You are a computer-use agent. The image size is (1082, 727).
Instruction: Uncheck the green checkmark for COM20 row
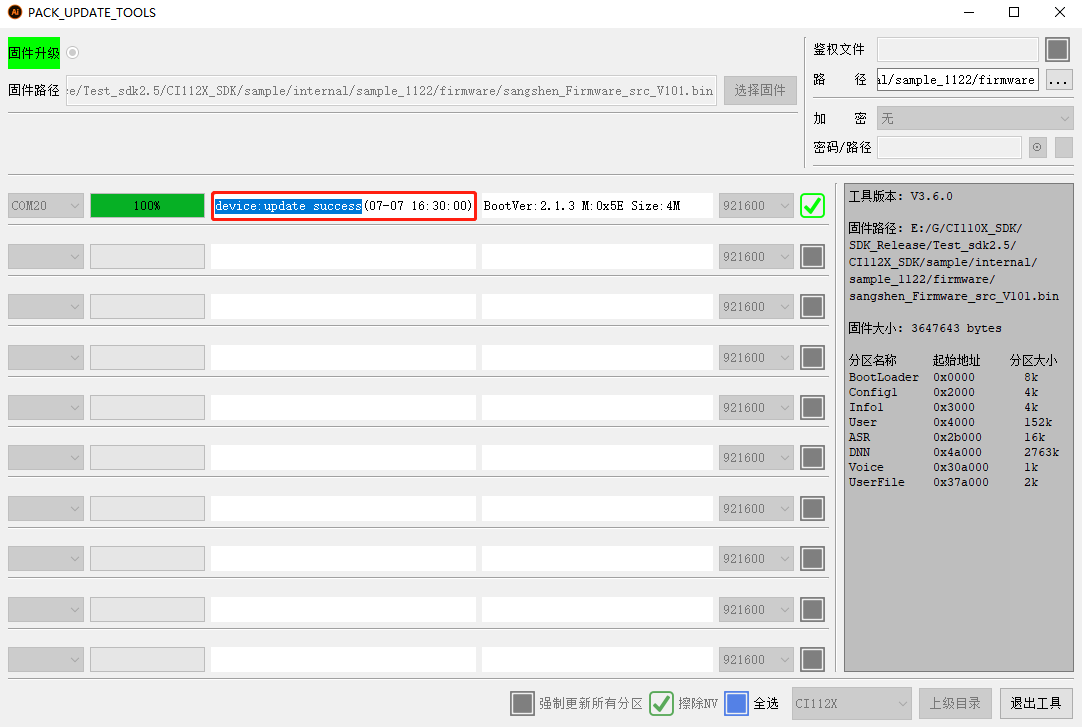click(x=812, y=206)
